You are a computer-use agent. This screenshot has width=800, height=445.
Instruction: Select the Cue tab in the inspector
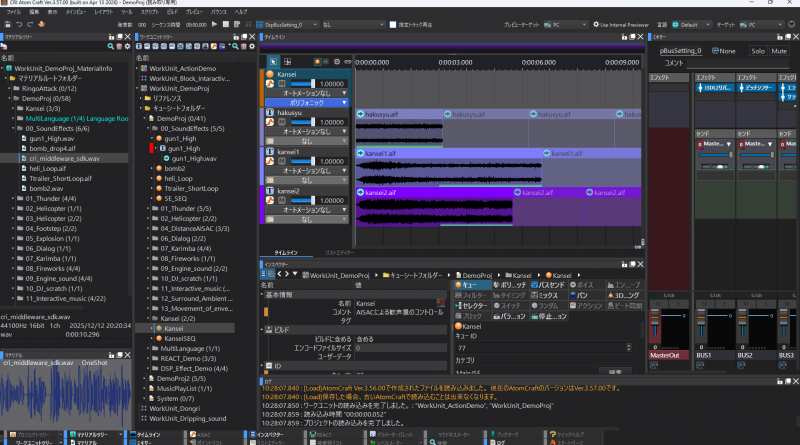coord(472,285)
